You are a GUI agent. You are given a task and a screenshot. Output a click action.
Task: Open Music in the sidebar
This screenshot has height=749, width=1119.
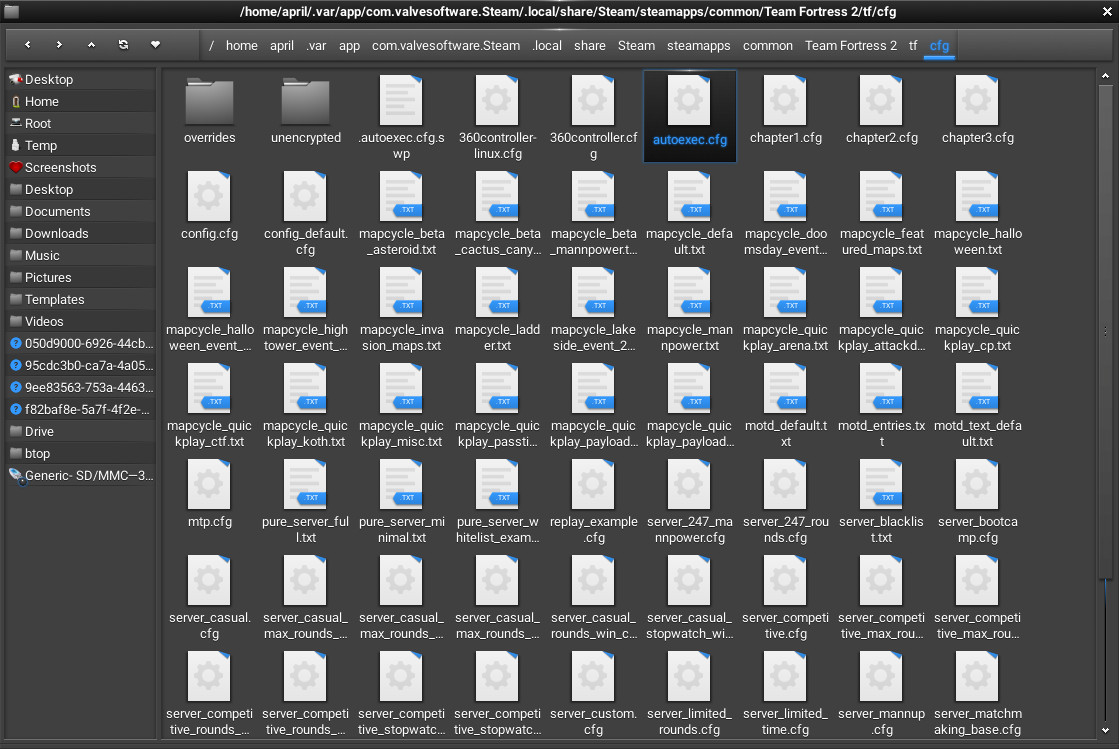tap(80, 255)
